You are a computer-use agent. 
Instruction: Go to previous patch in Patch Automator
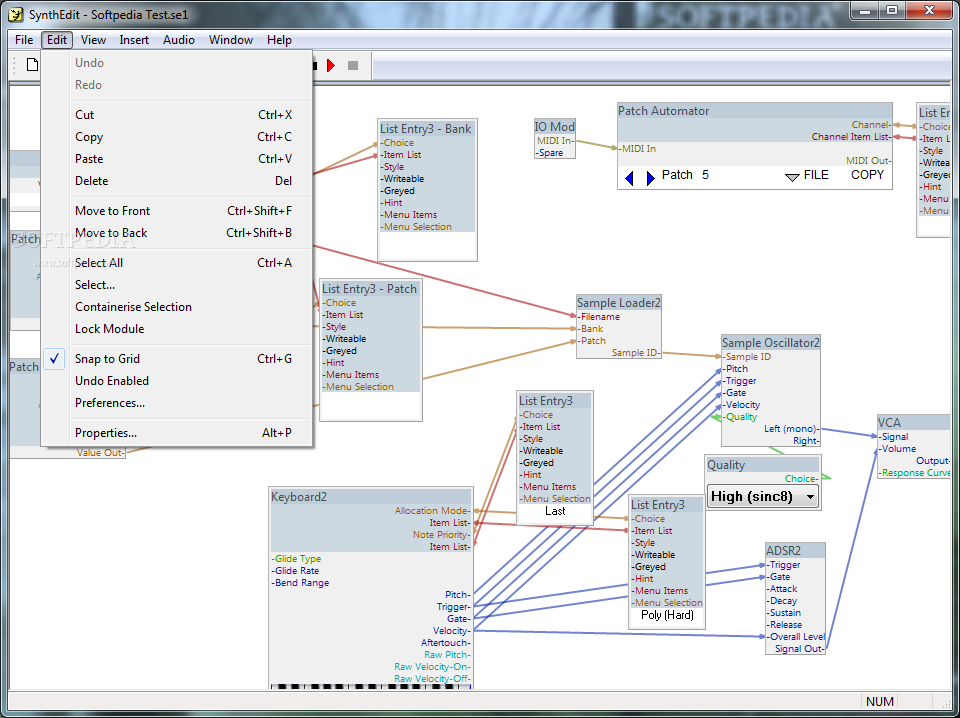(x=630, y=177)
